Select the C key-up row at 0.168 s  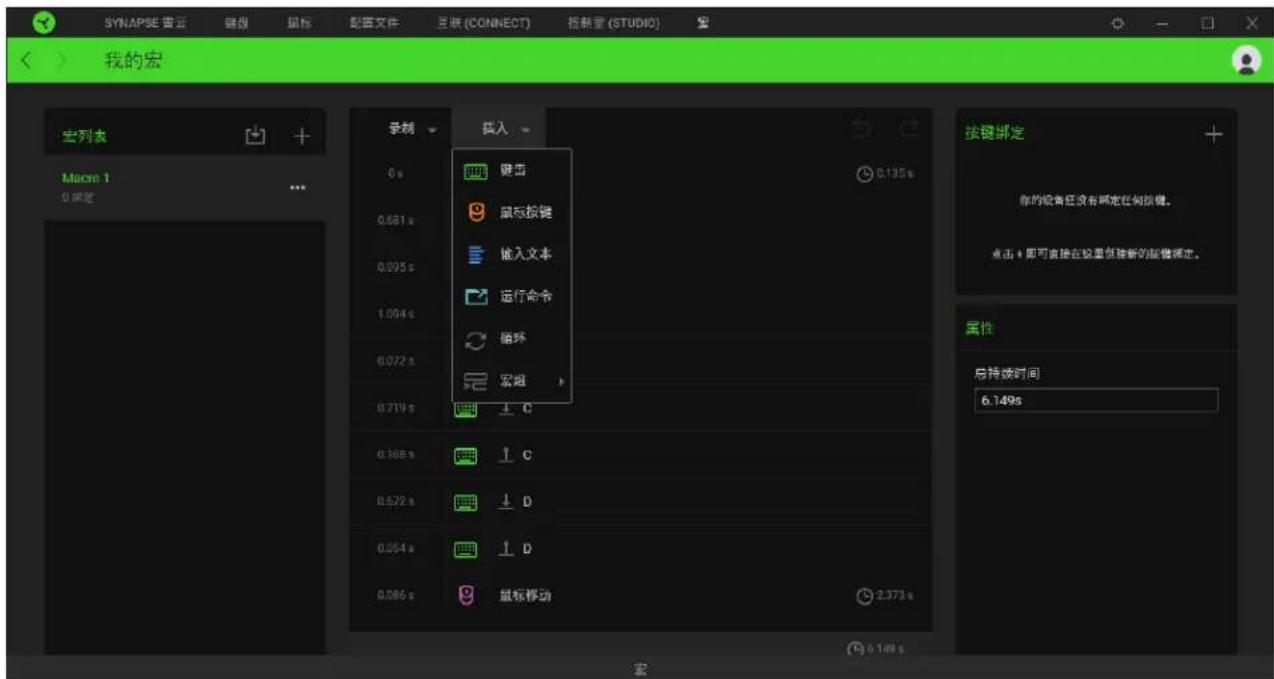coord(640,455)
